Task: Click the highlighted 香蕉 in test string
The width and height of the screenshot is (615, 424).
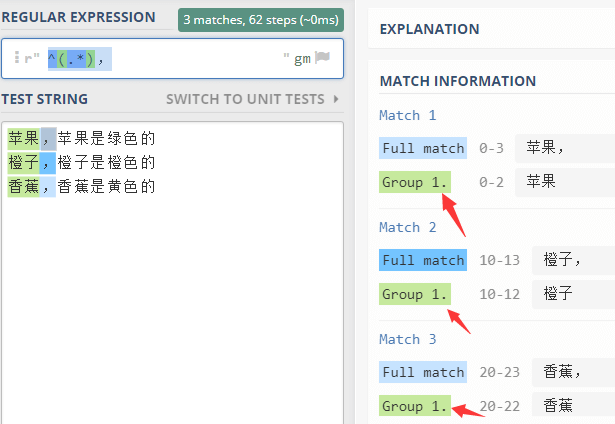Action: pyautogui.click(x=24, y=186)
